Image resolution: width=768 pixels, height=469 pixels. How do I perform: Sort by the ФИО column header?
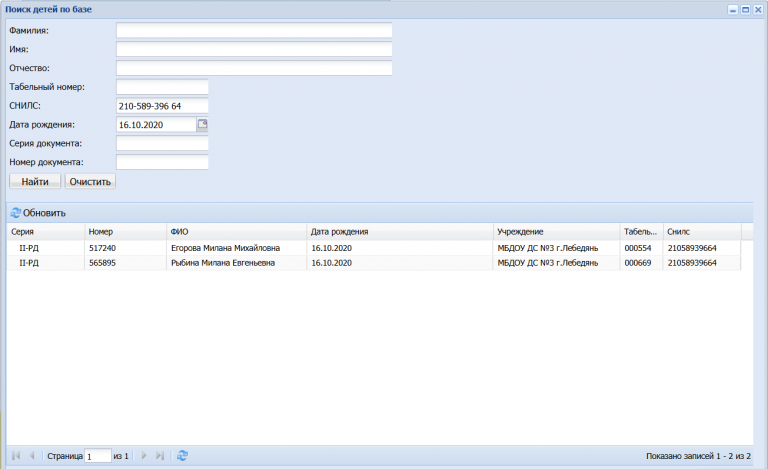[x=237, y=232]
